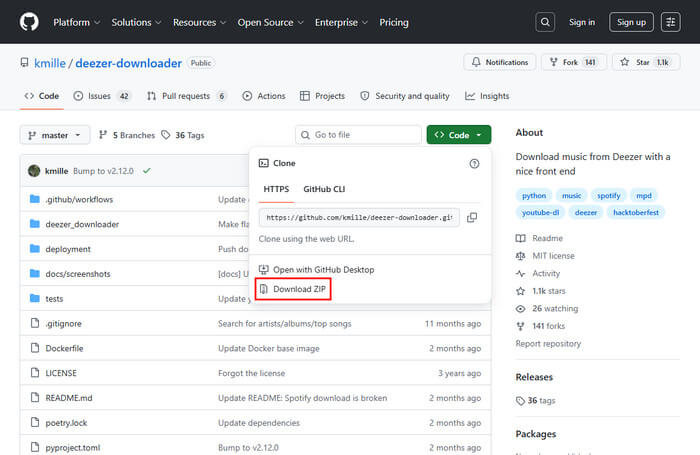
Task: Switch to the Projects tab
Action: [x=322, y=96]
